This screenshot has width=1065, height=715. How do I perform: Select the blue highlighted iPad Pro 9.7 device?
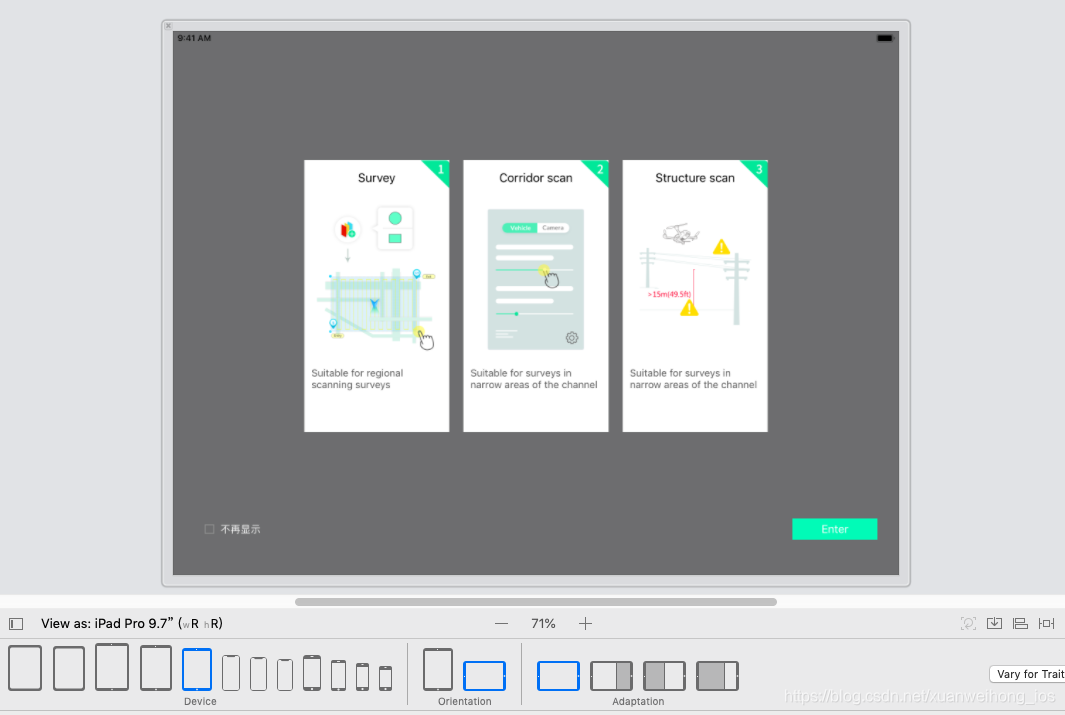point(197,669)
